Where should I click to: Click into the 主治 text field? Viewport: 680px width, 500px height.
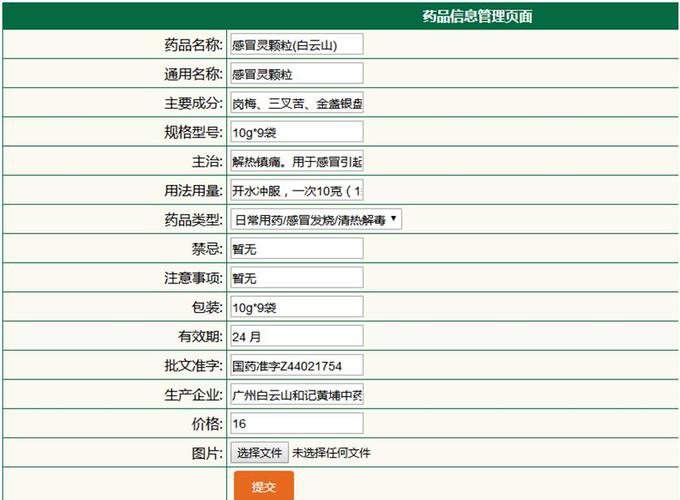[x=297, y=161]
